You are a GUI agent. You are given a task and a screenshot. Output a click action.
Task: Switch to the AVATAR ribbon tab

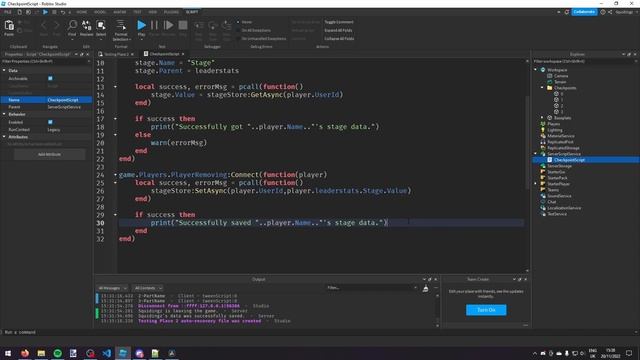[x=120, y=12]
